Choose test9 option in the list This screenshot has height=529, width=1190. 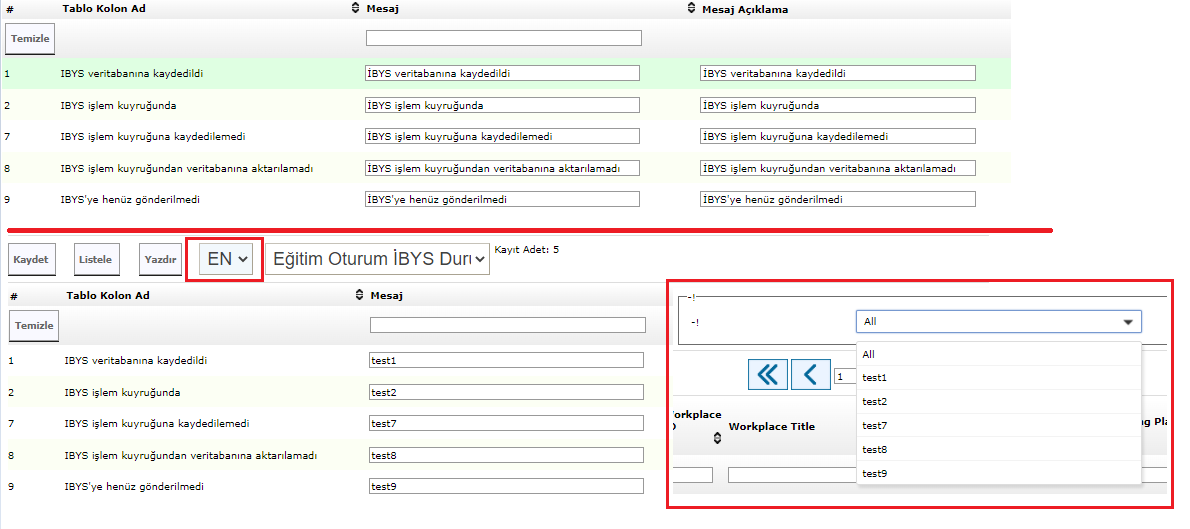click(875, 473)
